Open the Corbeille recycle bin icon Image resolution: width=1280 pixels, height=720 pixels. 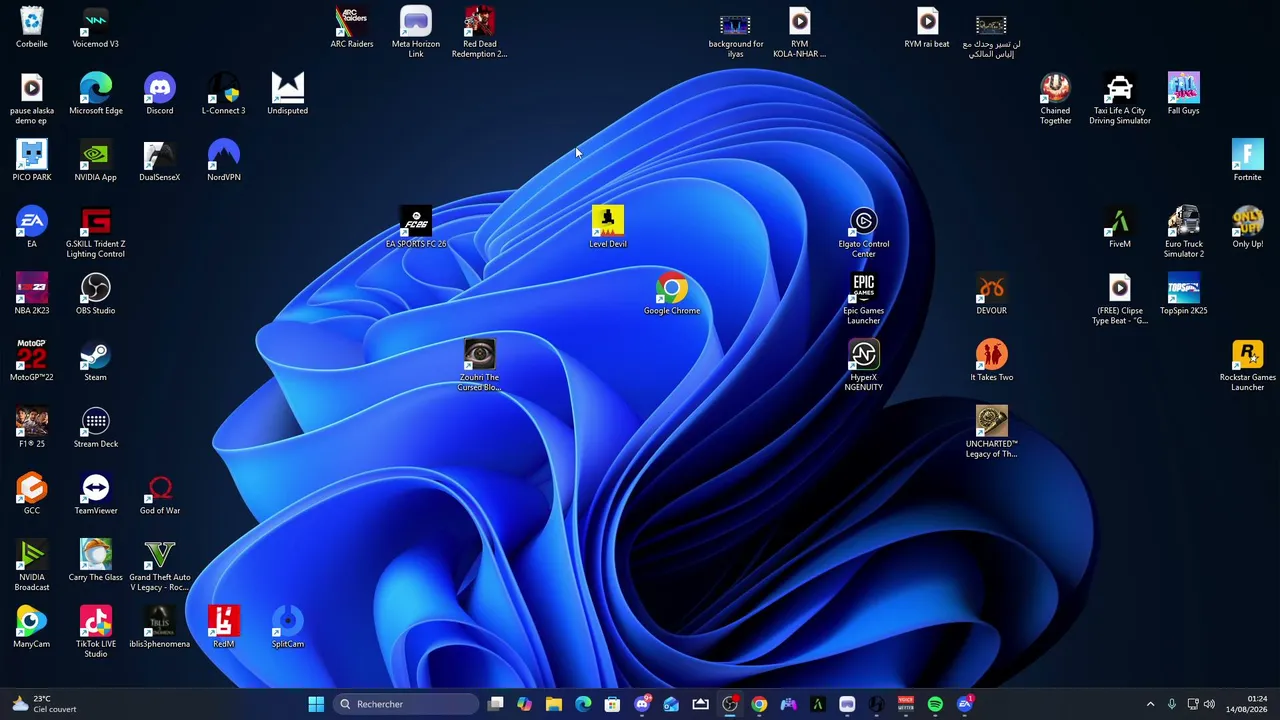[32, 28]
